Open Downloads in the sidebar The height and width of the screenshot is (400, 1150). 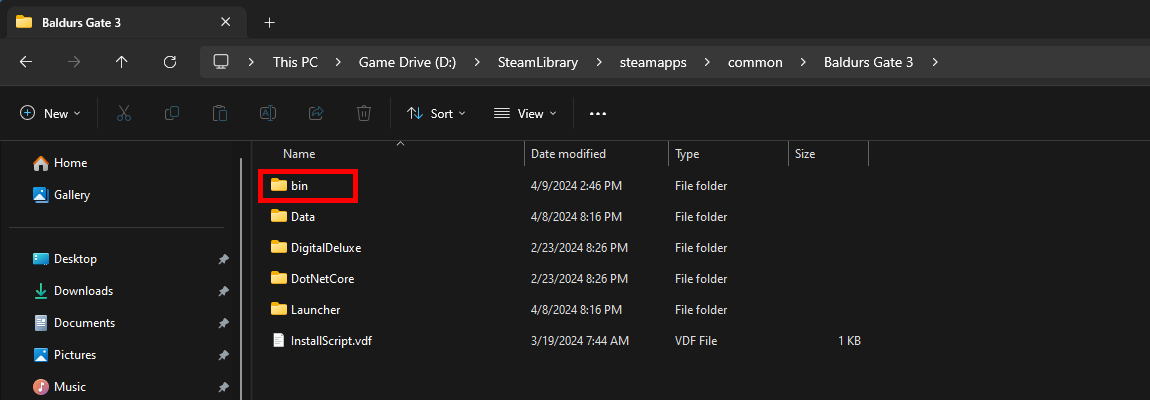[x=73, y=291]
